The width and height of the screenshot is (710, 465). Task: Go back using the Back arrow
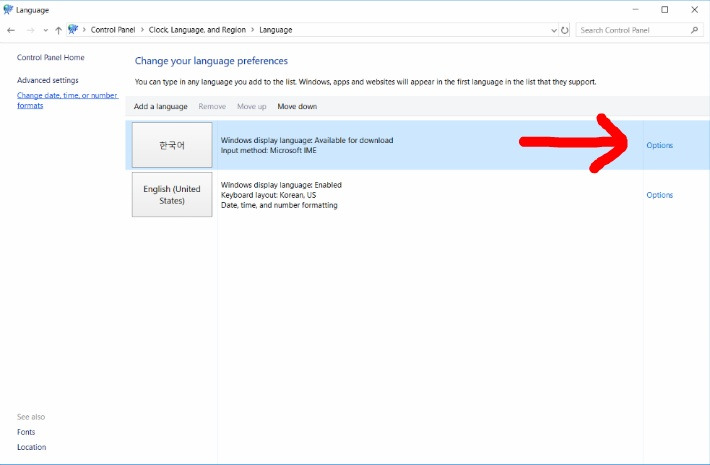11,30
